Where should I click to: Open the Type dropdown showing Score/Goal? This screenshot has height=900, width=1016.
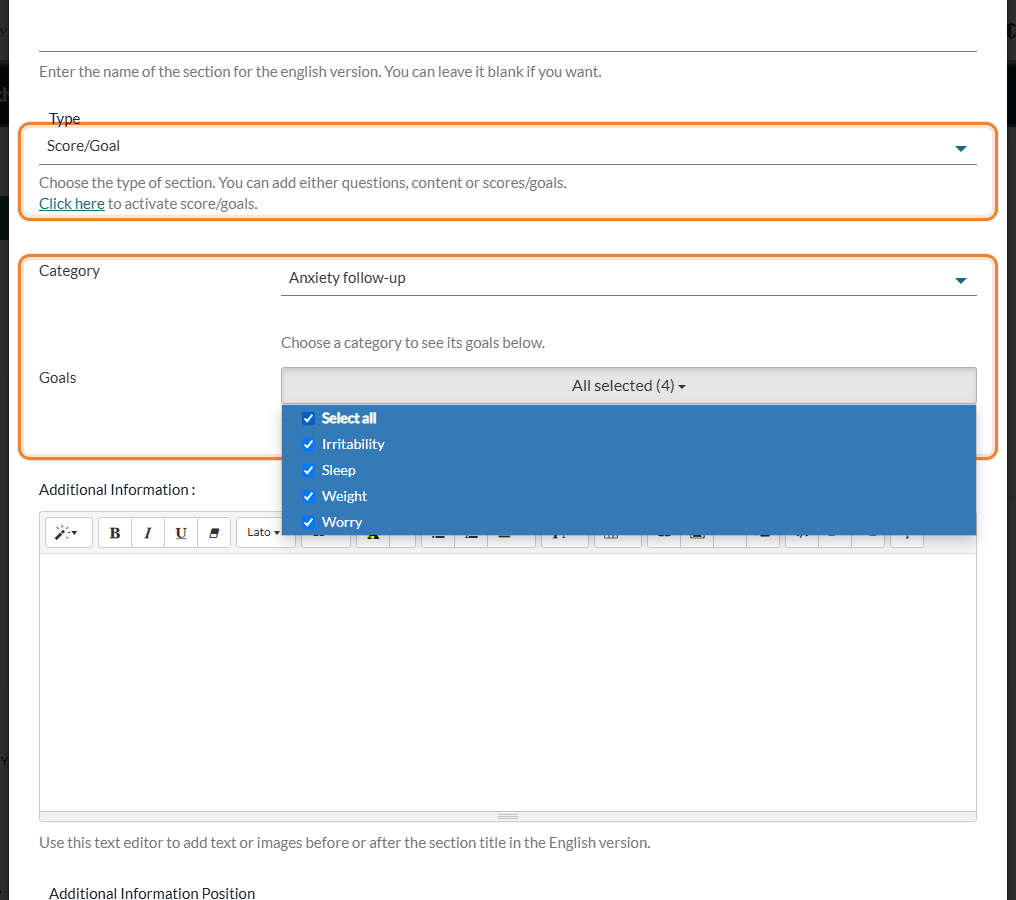click(x=507, y=146)
